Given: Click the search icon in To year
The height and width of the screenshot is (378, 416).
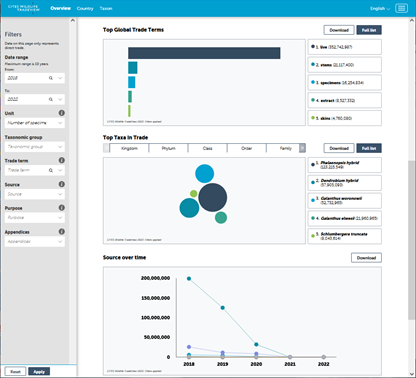Looking at the screenshot, I should click(51, 99).
